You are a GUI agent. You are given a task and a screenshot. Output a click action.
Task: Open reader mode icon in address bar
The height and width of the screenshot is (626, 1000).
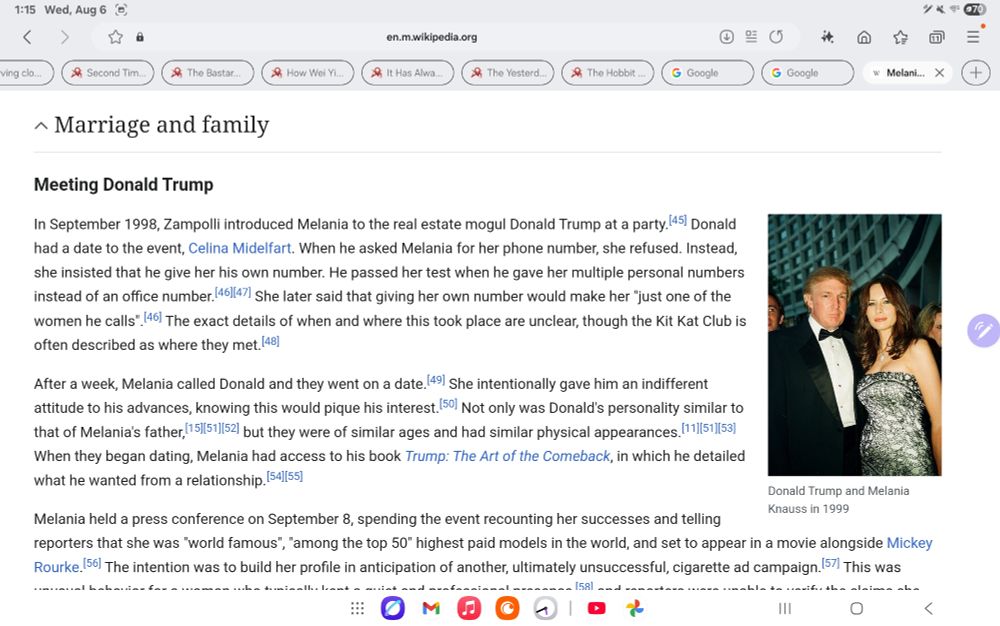pos(751,37)
